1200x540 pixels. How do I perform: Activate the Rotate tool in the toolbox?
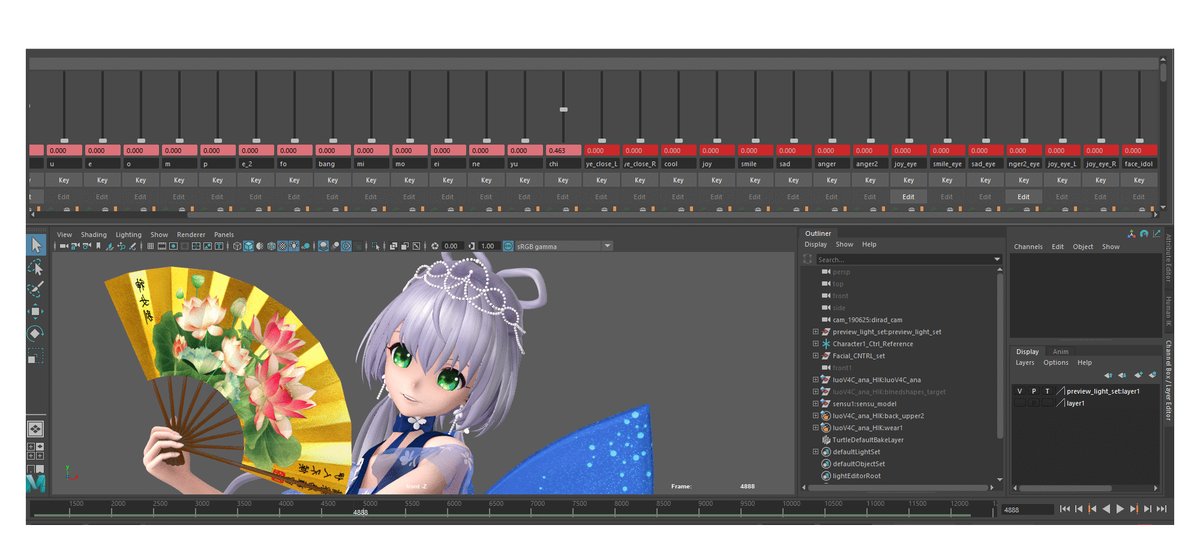[36, 333]
